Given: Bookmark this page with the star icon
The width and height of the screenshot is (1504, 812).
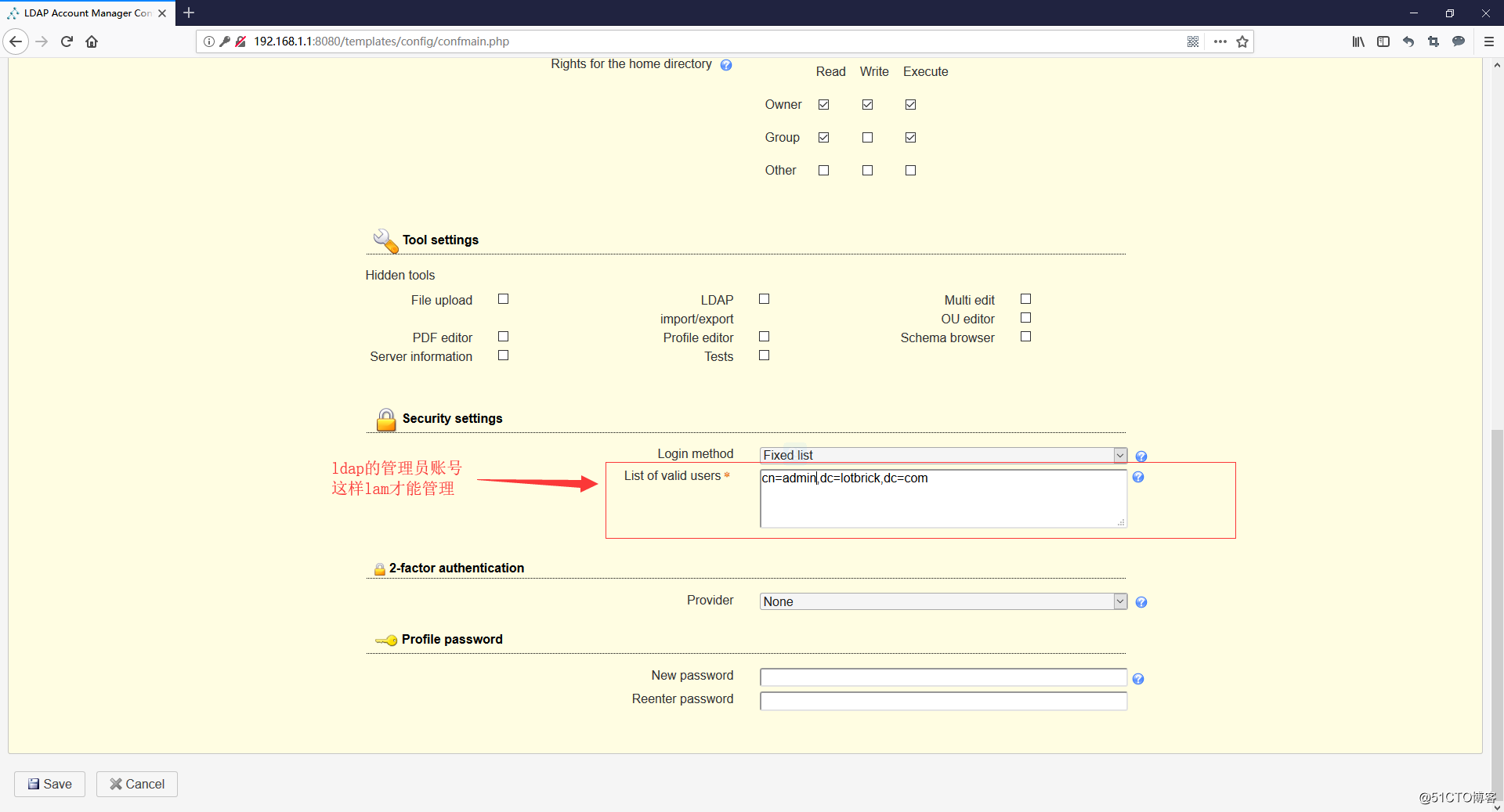Looking at the screenshot, I should click(1242, 42).
